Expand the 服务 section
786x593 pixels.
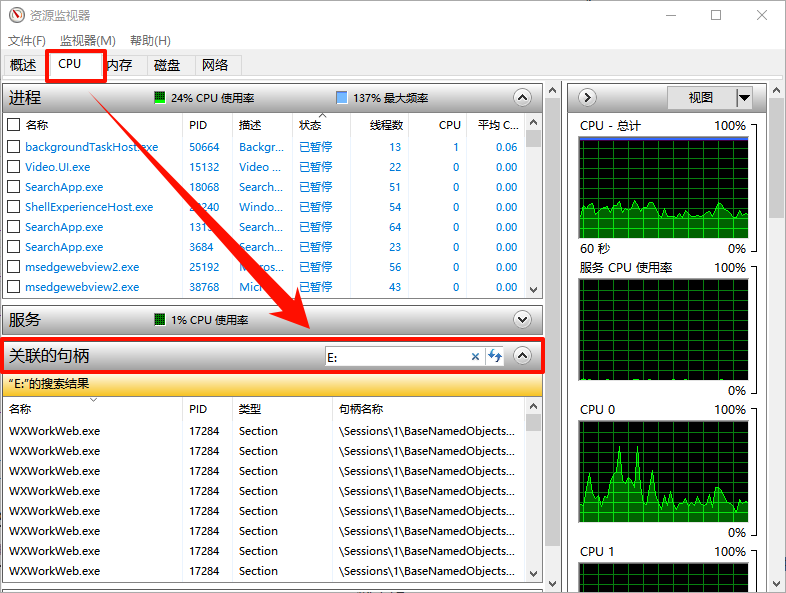pos(522,319)
